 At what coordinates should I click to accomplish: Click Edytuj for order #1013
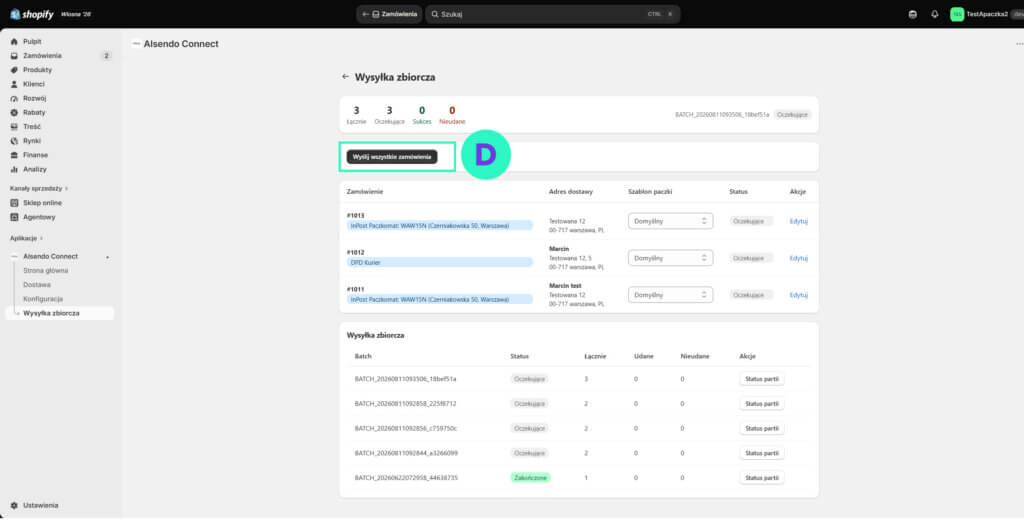click(x=799, y=221)
